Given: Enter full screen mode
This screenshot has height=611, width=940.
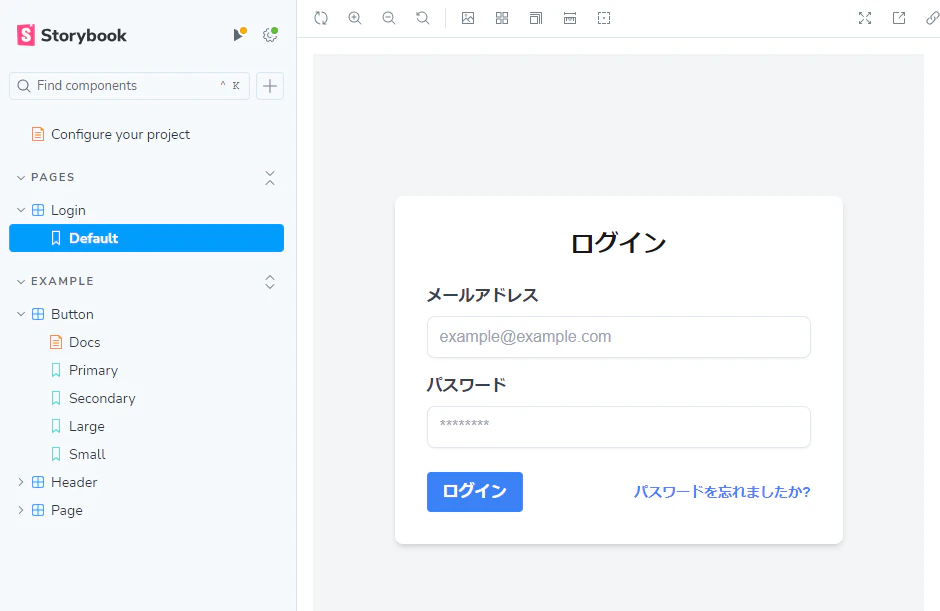Looking at the screenshot, I should pos(864,18).
